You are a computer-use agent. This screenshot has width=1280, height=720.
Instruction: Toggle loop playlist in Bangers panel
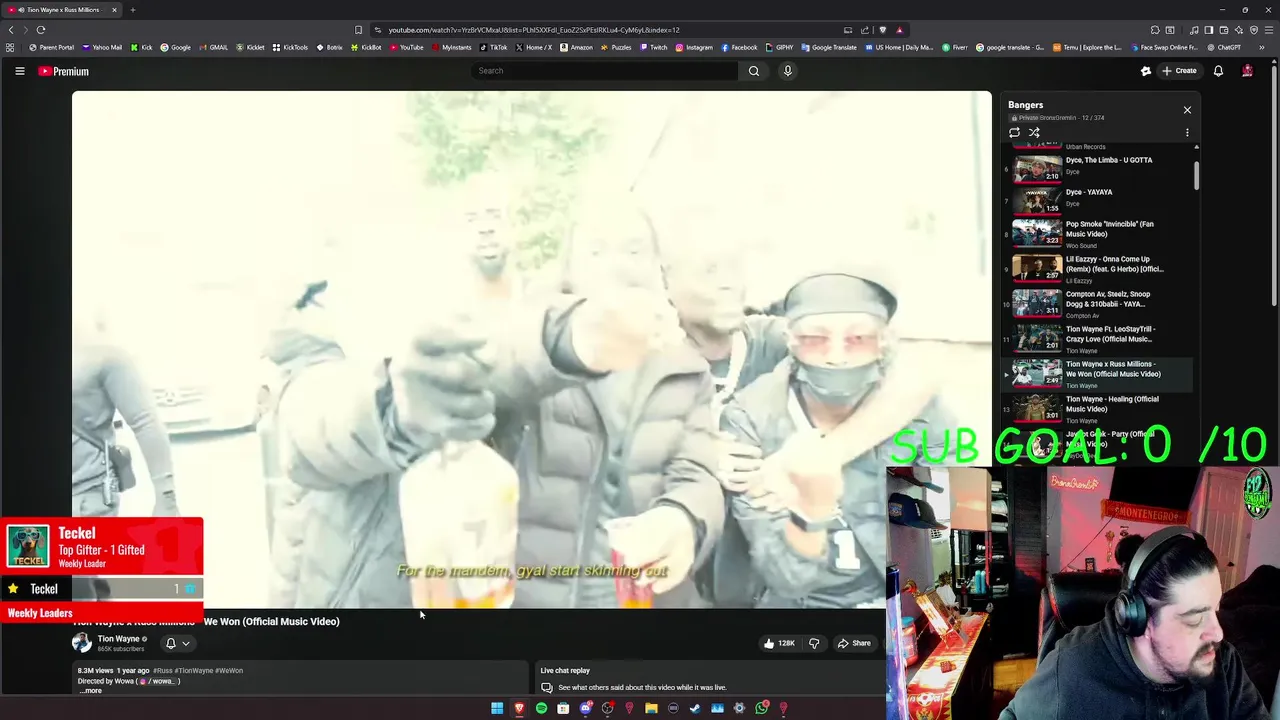click(1014, 132)
